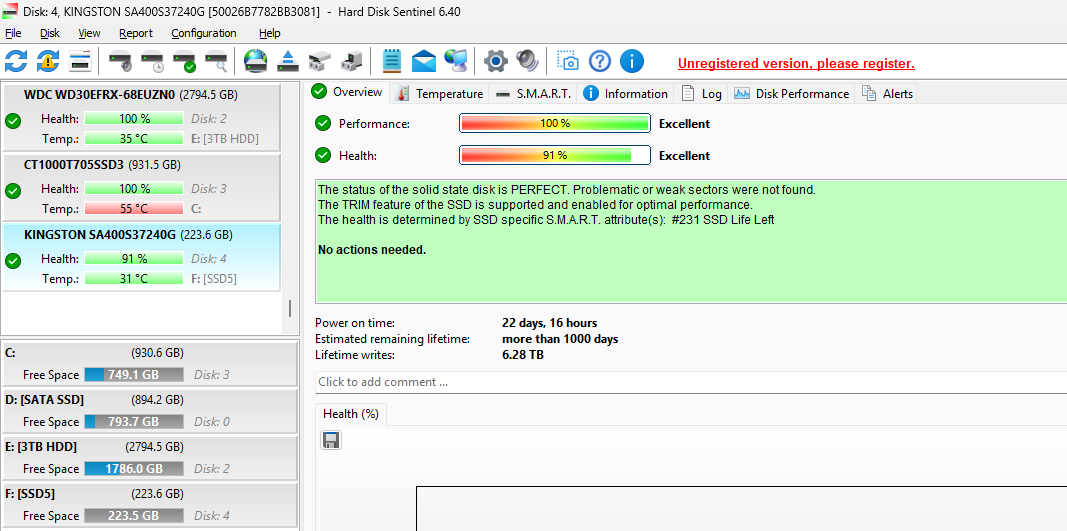The height and width of the screenshot is (531, 1067).
Task: Click green check icon beside Health bar
Action: (323, 155)
